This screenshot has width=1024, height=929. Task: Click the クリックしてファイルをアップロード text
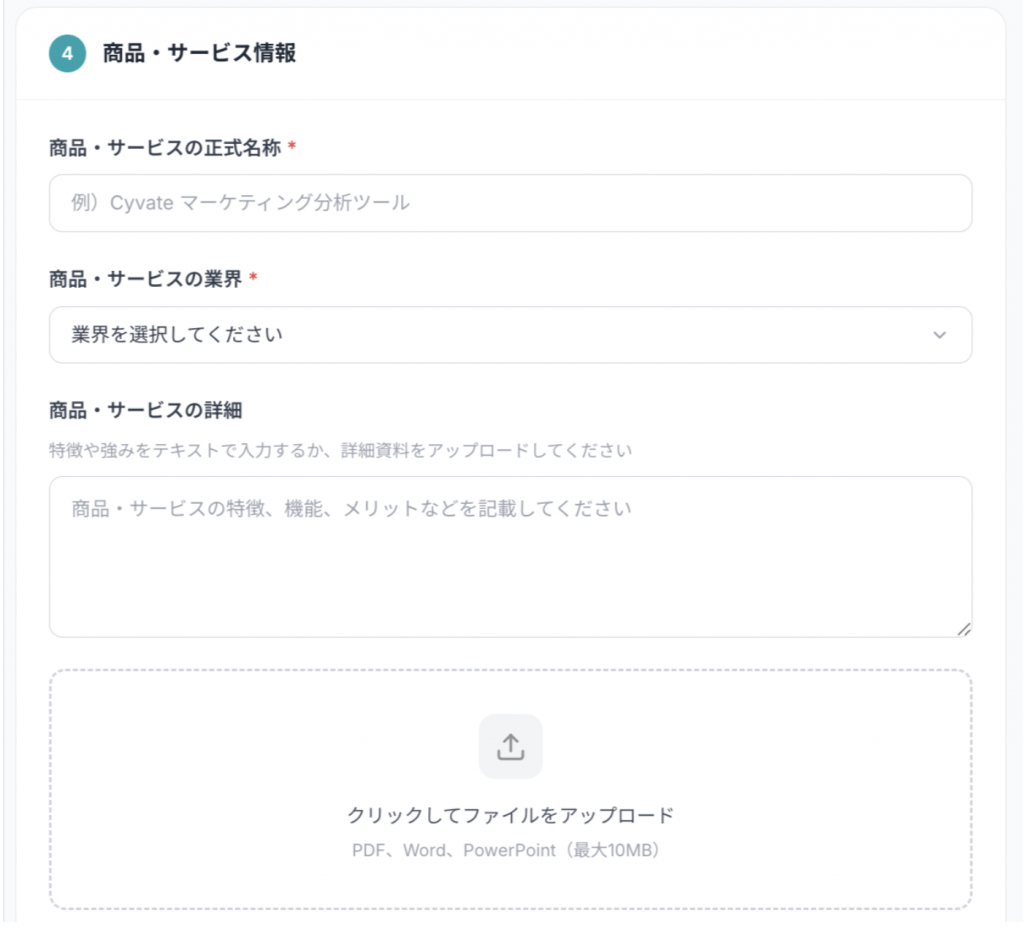(510, 815)
